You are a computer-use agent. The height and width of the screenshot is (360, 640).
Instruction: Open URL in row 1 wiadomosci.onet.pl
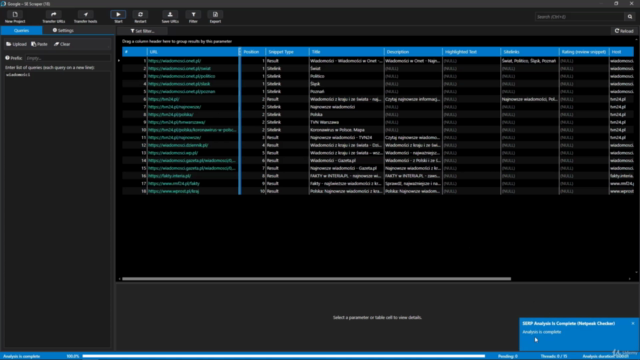[175, 61]
